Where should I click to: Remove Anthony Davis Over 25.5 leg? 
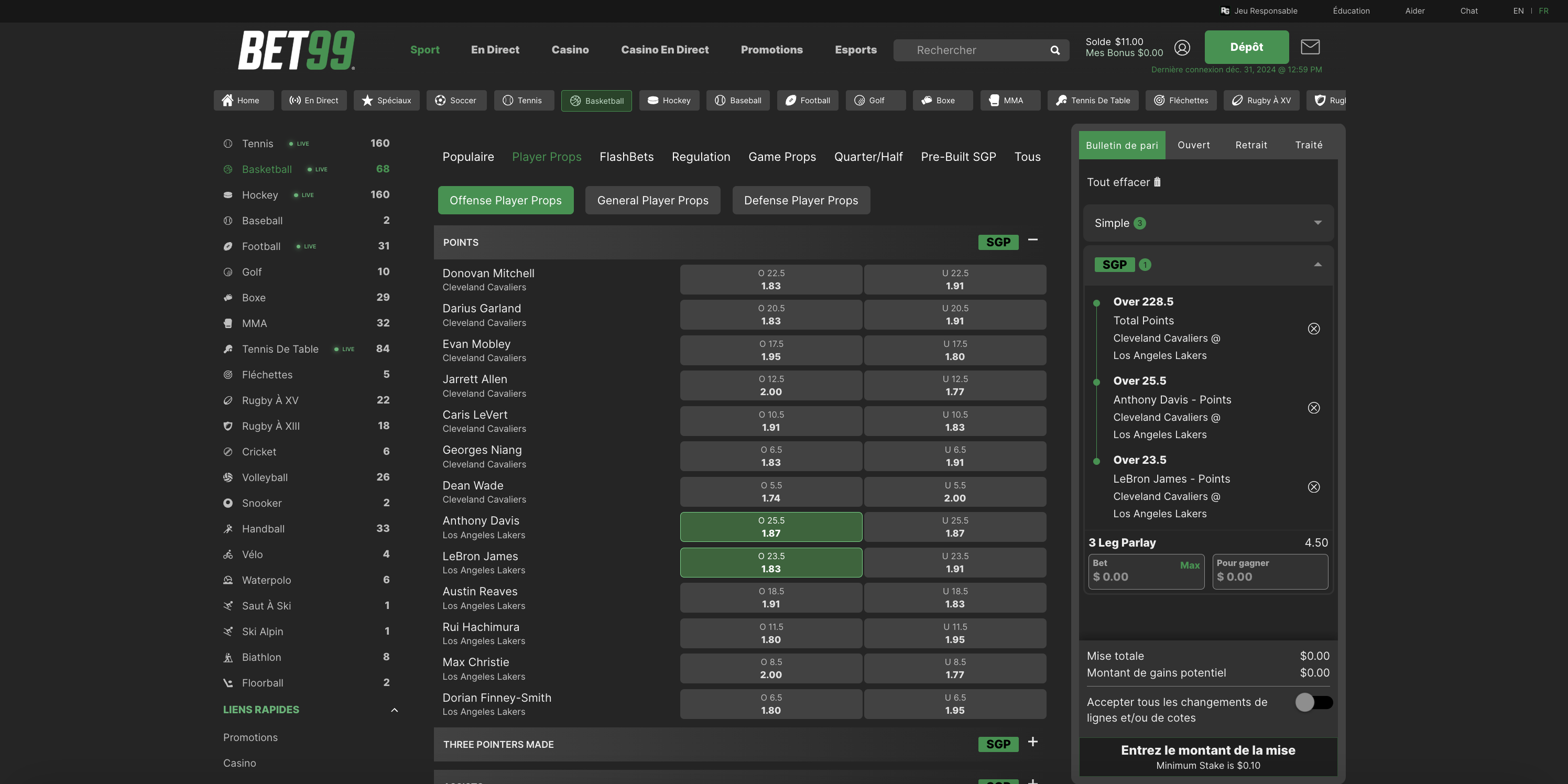(1313, 408)
